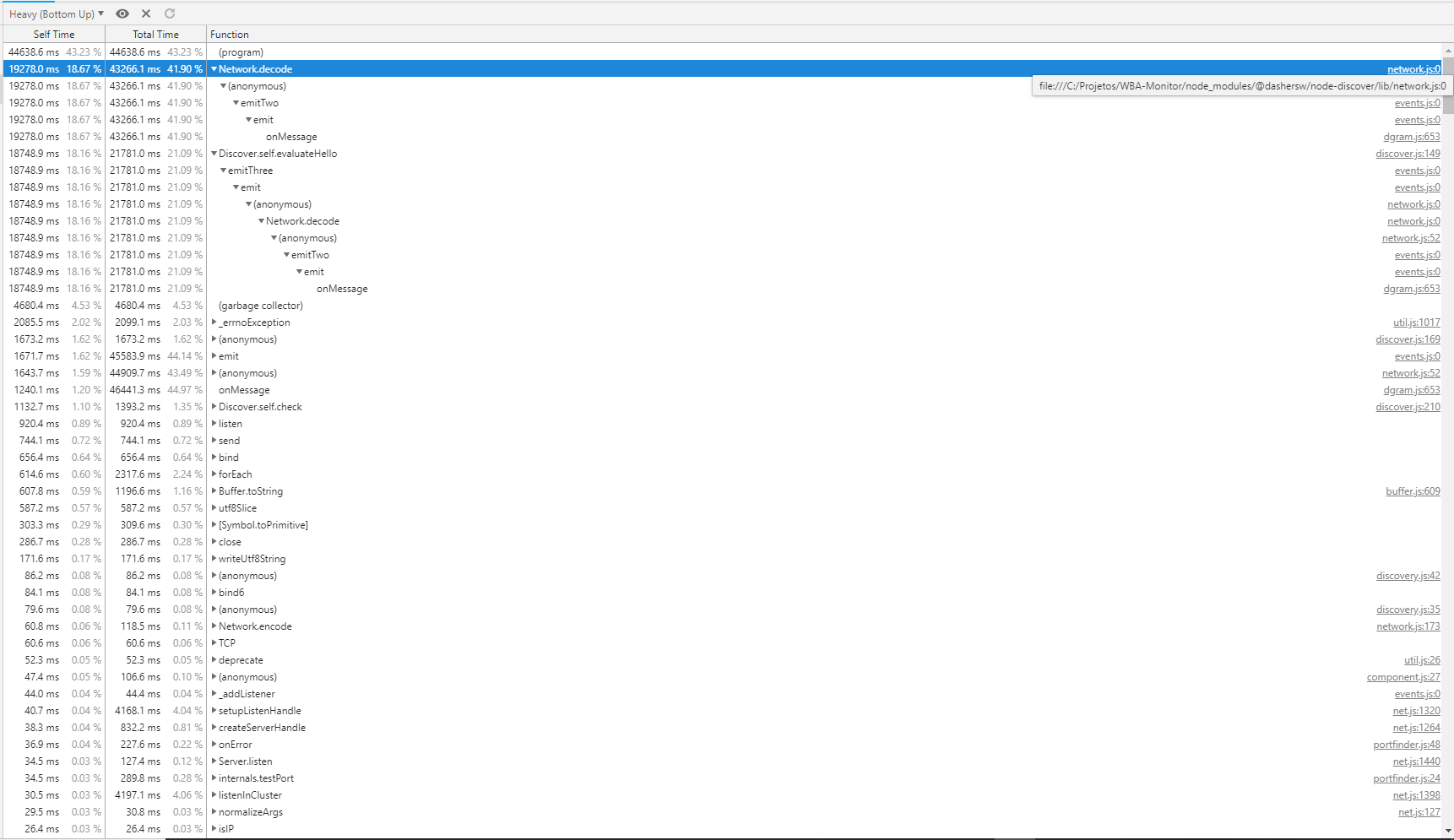The image size is (1454, 840).
Task: Click network.js:0 link in selected row
Action: (x=1413, y=69)
